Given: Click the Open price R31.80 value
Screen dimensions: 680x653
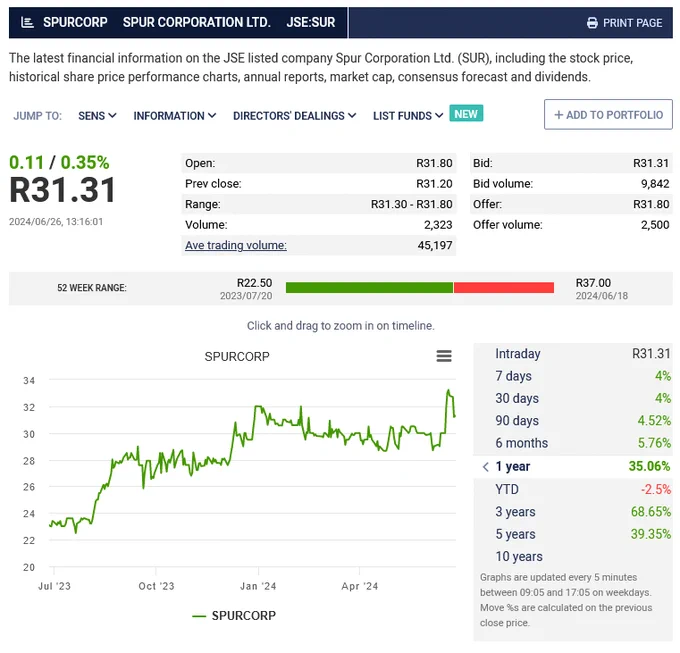Looking at the screenshot, I should tap(434, 163).
